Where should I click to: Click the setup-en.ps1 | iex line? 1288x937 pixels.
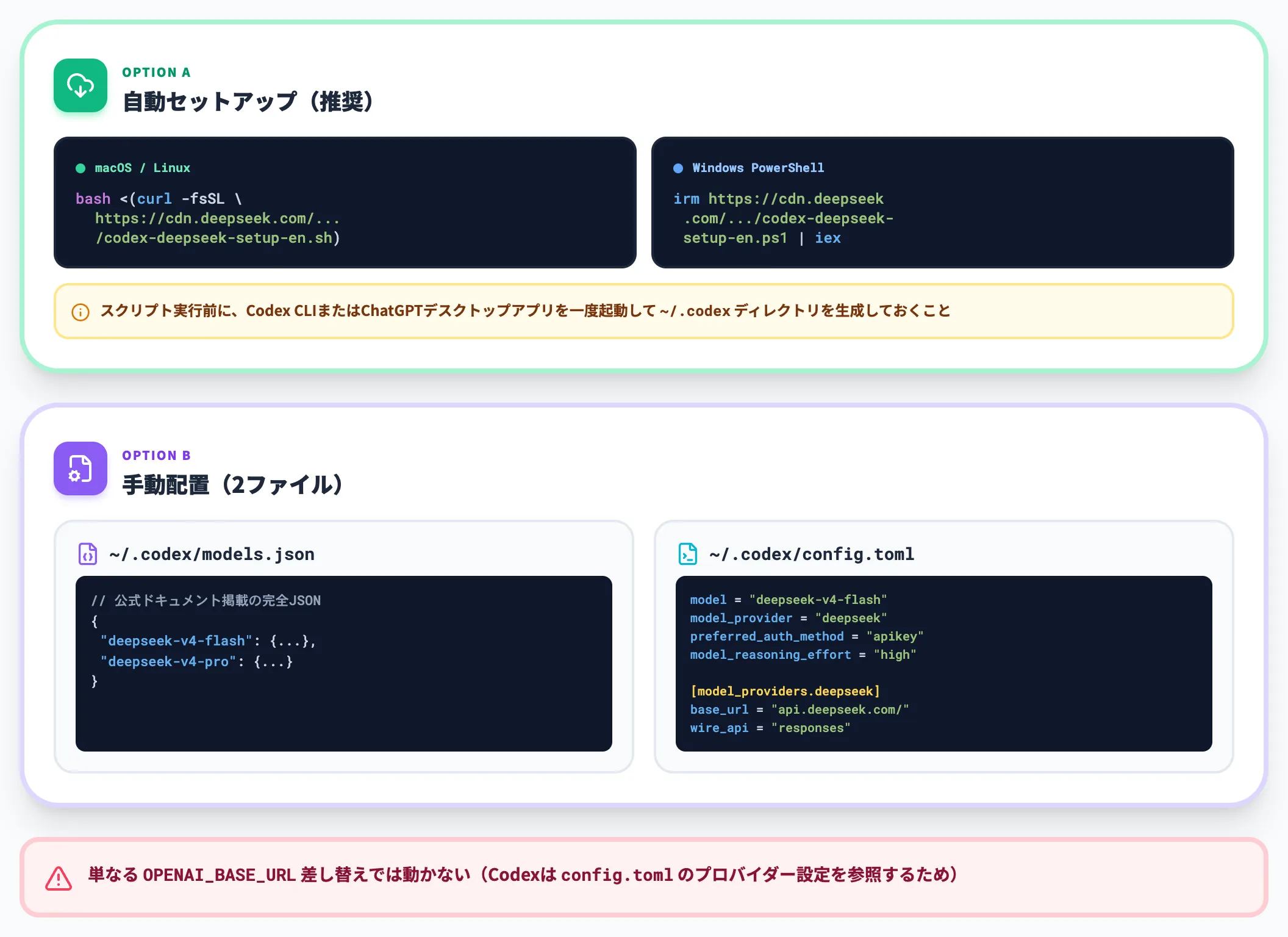point(762,238)
